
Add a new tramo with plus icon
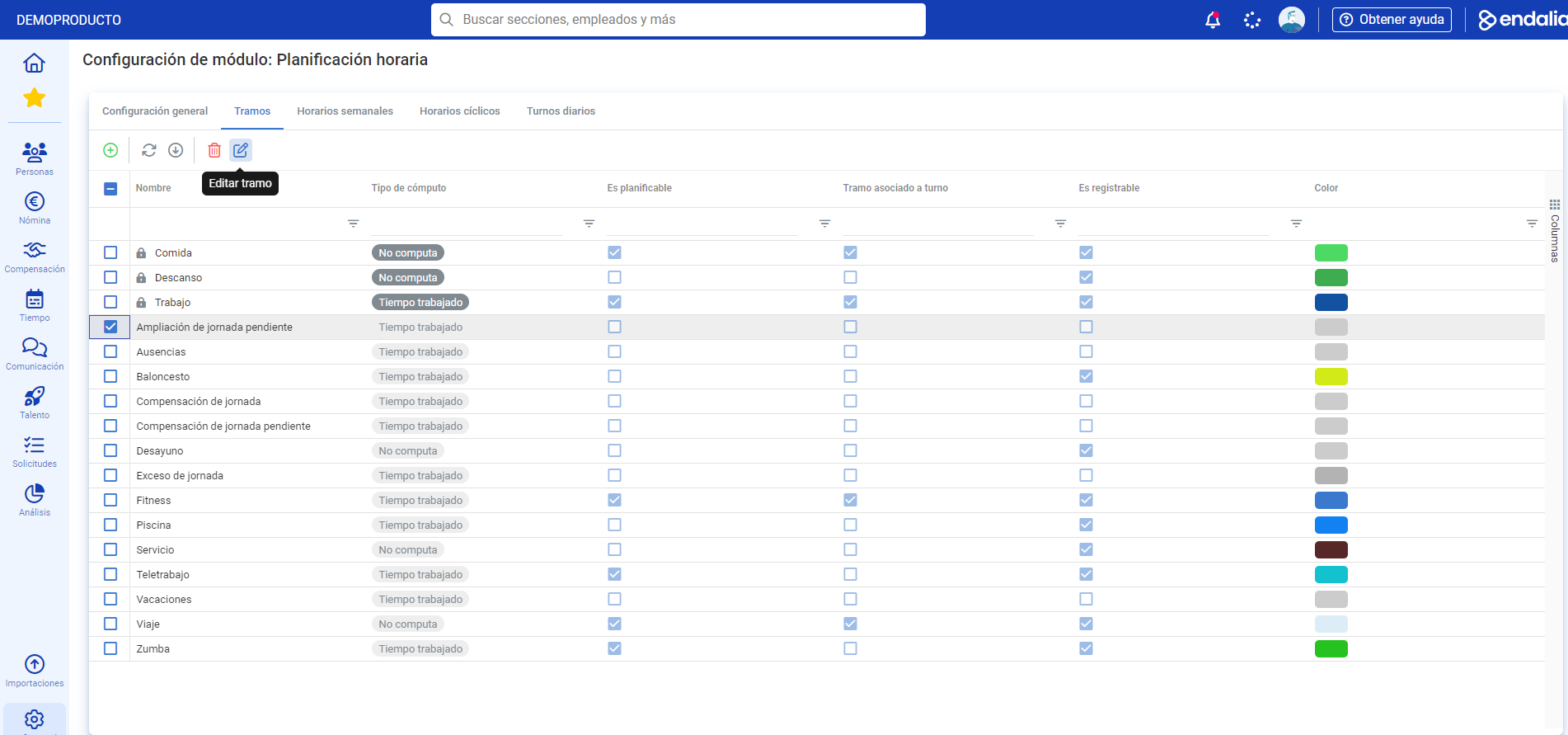click(x=110, y=150)
